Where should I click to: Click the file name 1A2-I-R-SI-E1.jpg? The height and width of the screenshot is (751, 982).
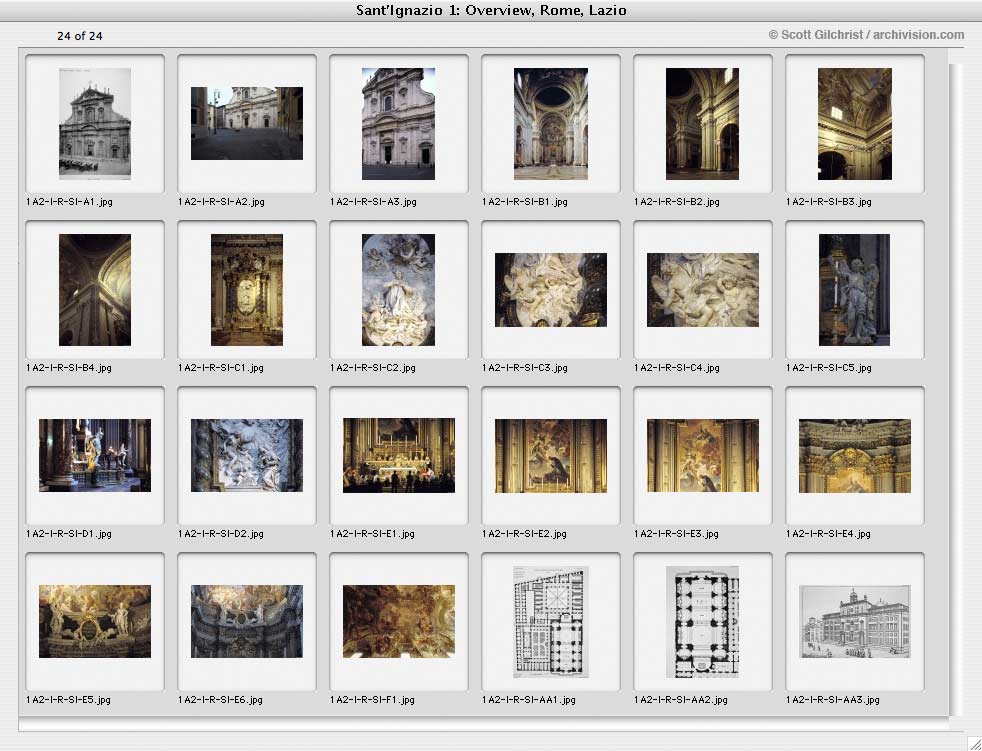pyautogui.click(x=372, y=534)
